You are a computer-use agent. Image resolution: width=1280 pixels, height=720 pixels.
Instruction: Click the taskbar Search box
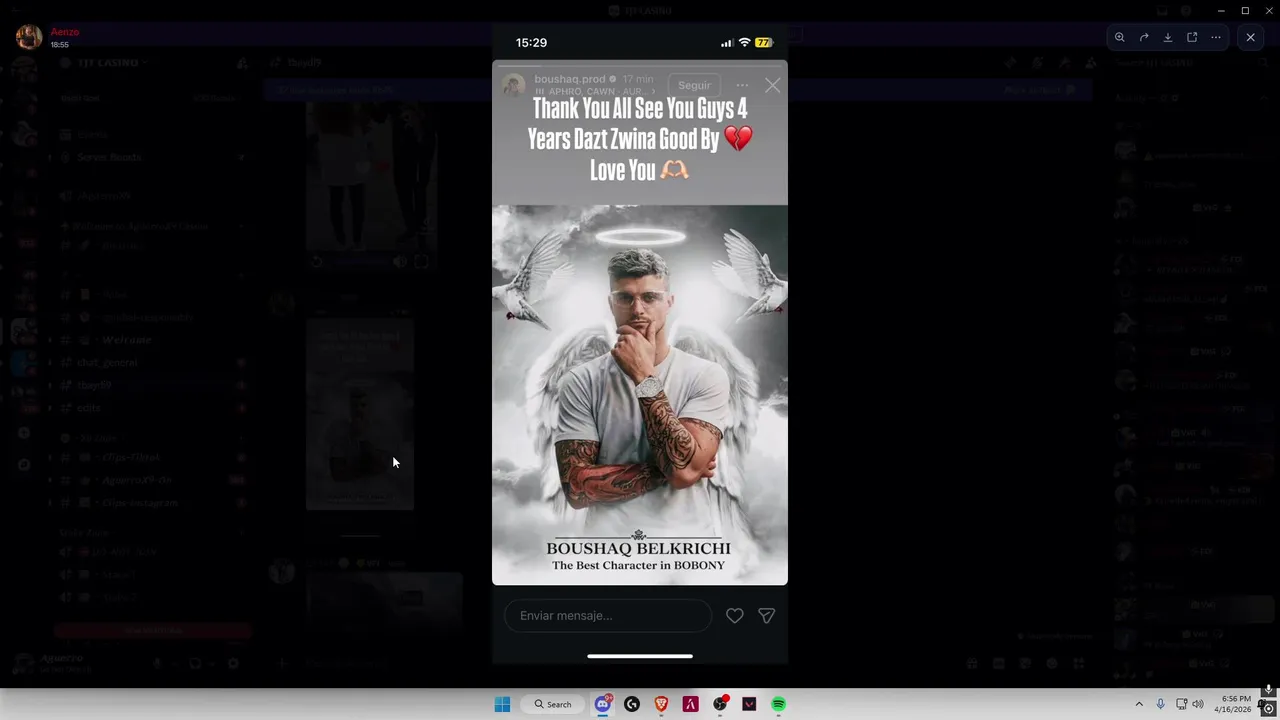(x=553, y=704)
